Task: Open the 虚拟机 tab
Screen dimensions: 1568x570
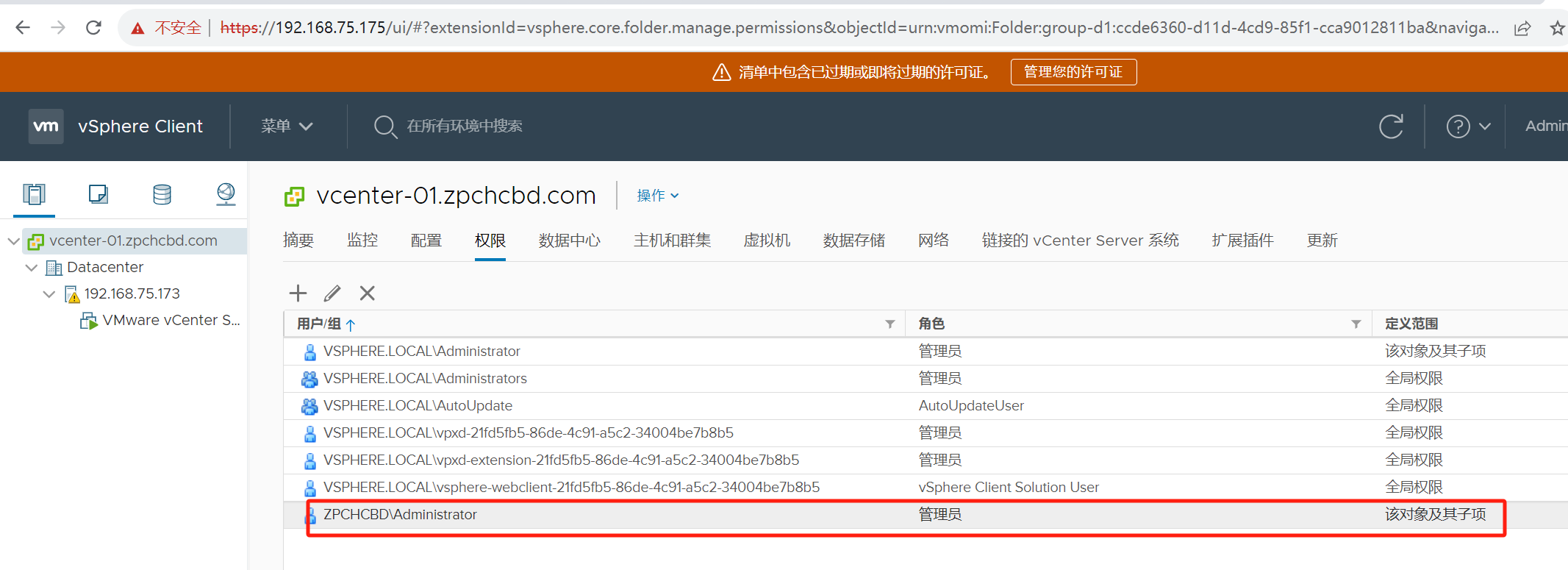Action: 767,241
